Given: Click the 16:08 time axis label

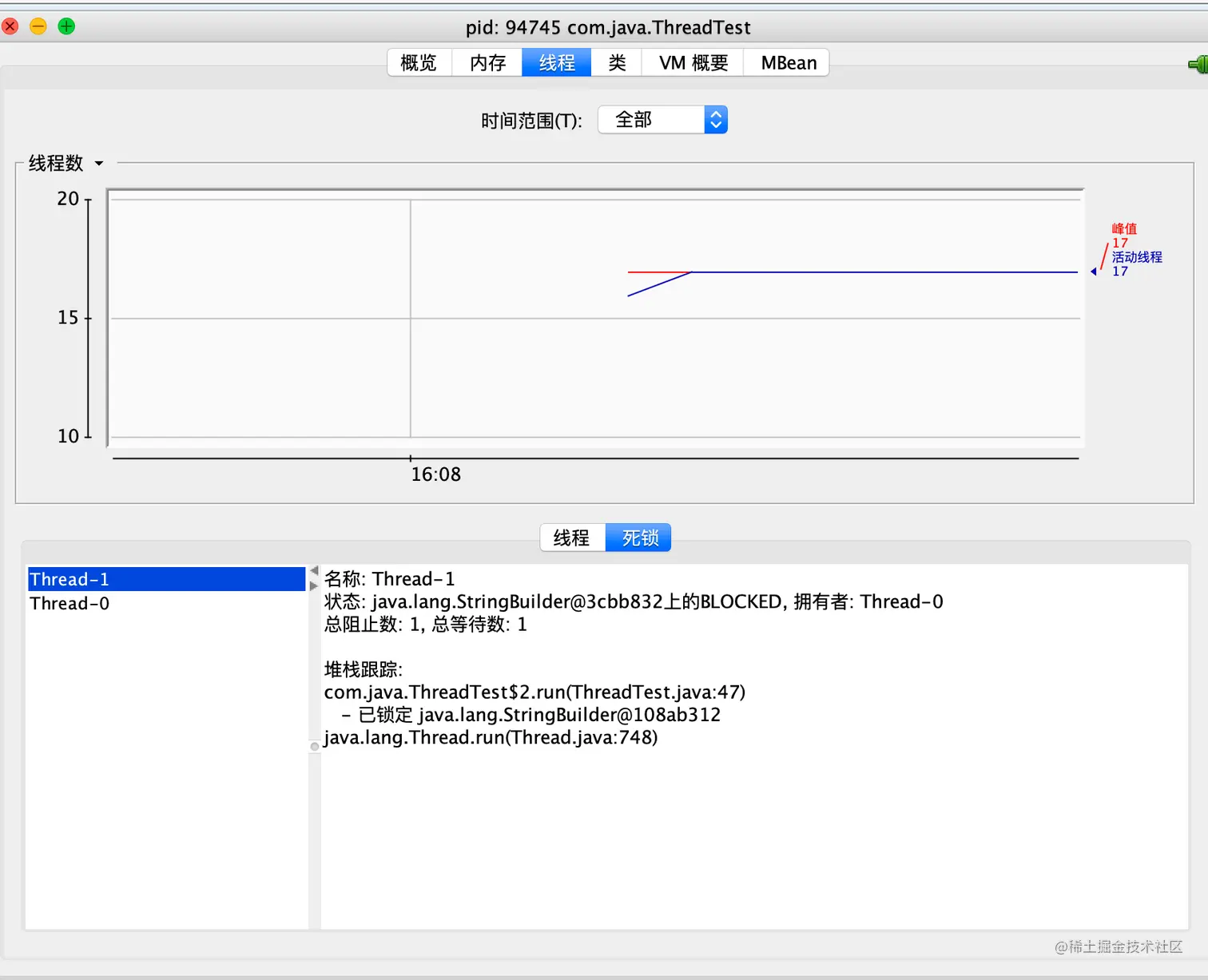Looking at the screenshot, I should [435, 474].
